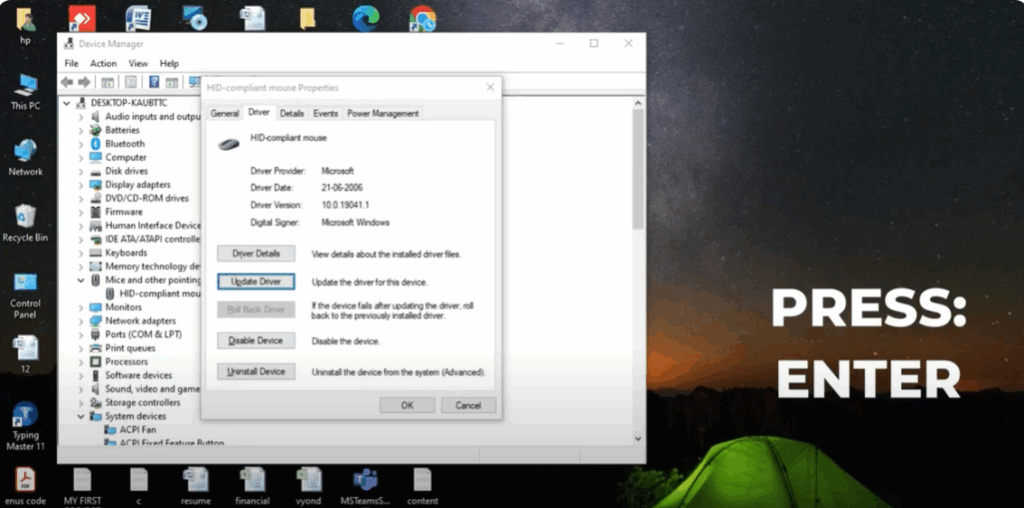Click the Update Driver button

click(x=256, y=281)
